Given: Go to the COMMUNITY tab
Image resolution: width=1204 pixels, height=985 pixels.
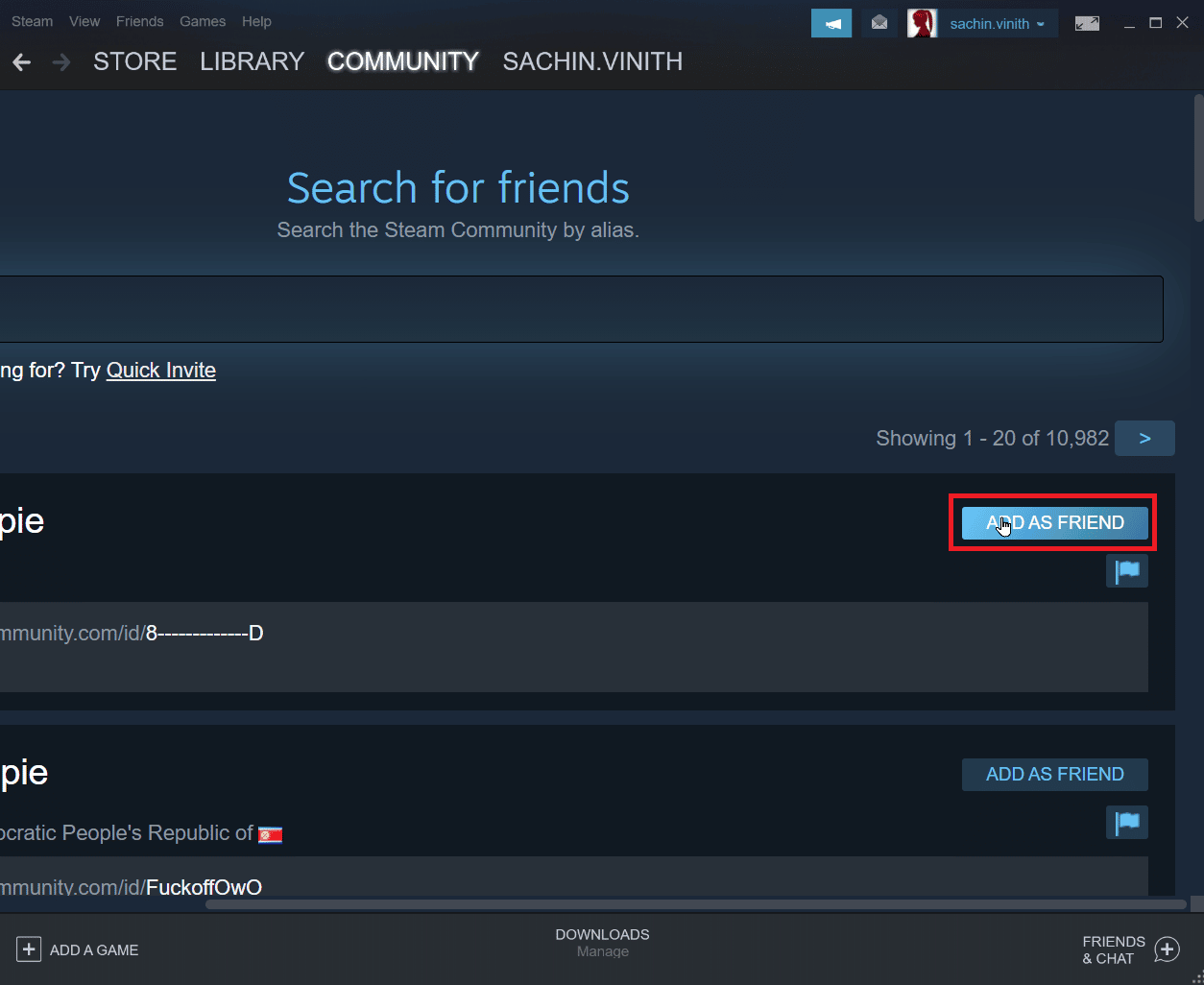Looking at the screenshot, I should point(402,61).
